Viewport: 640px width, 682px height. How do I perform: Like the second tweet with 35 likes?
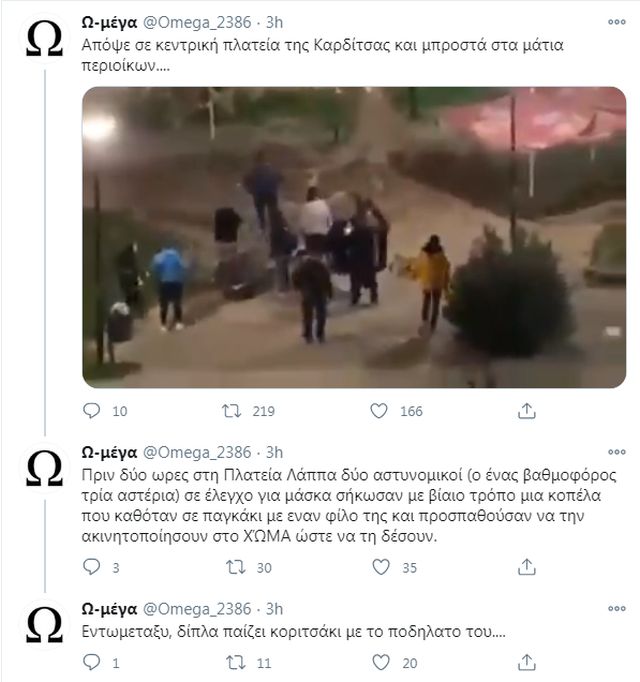pos(381,567)
